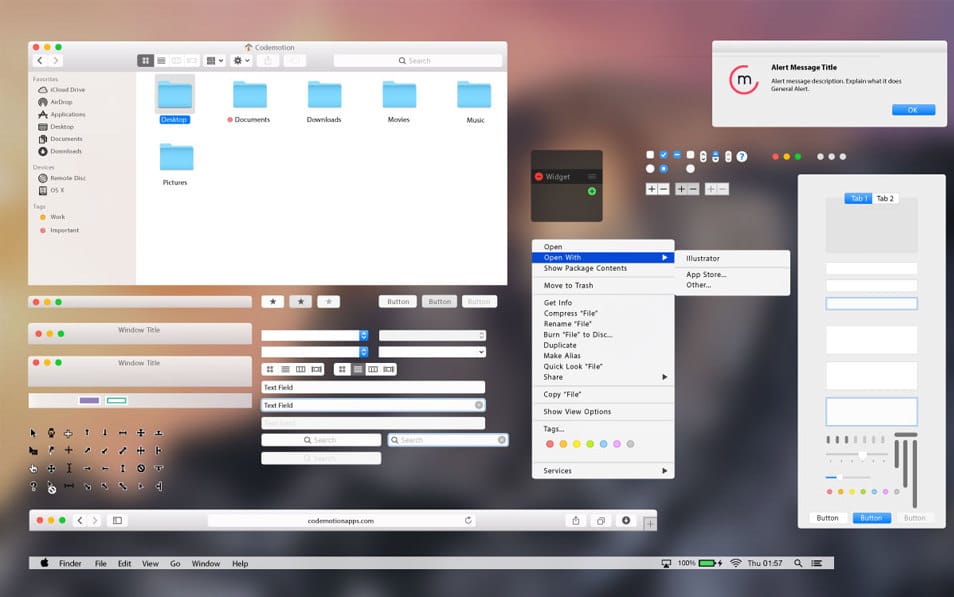The height and width of the screenshot is (597, 954).
Task: Select the filled blue radio button
Action: (x=664, y=168)
